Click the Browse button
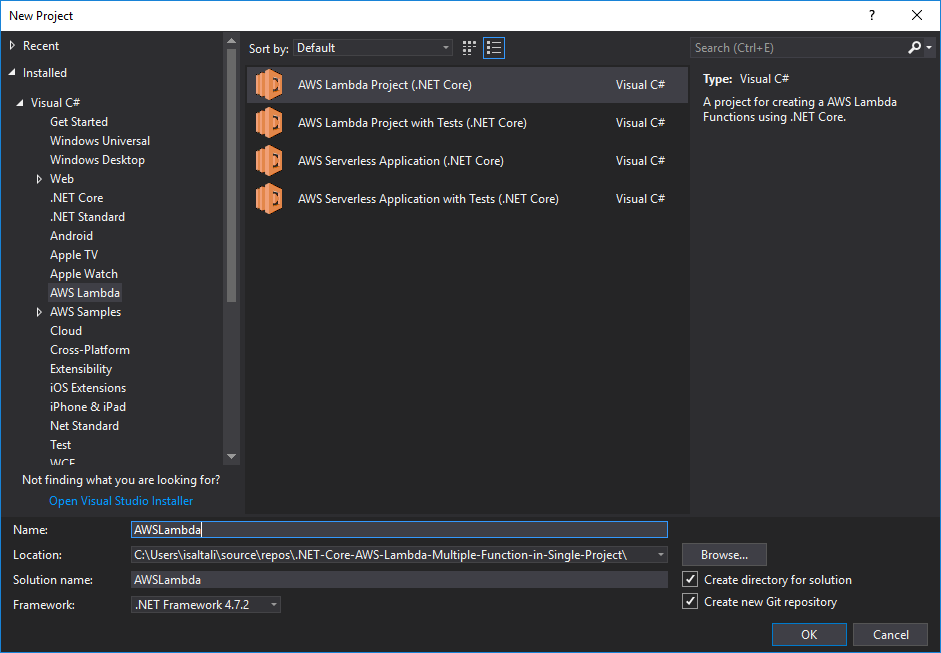The height and width of the screenshot is (653, 941). 723,554
